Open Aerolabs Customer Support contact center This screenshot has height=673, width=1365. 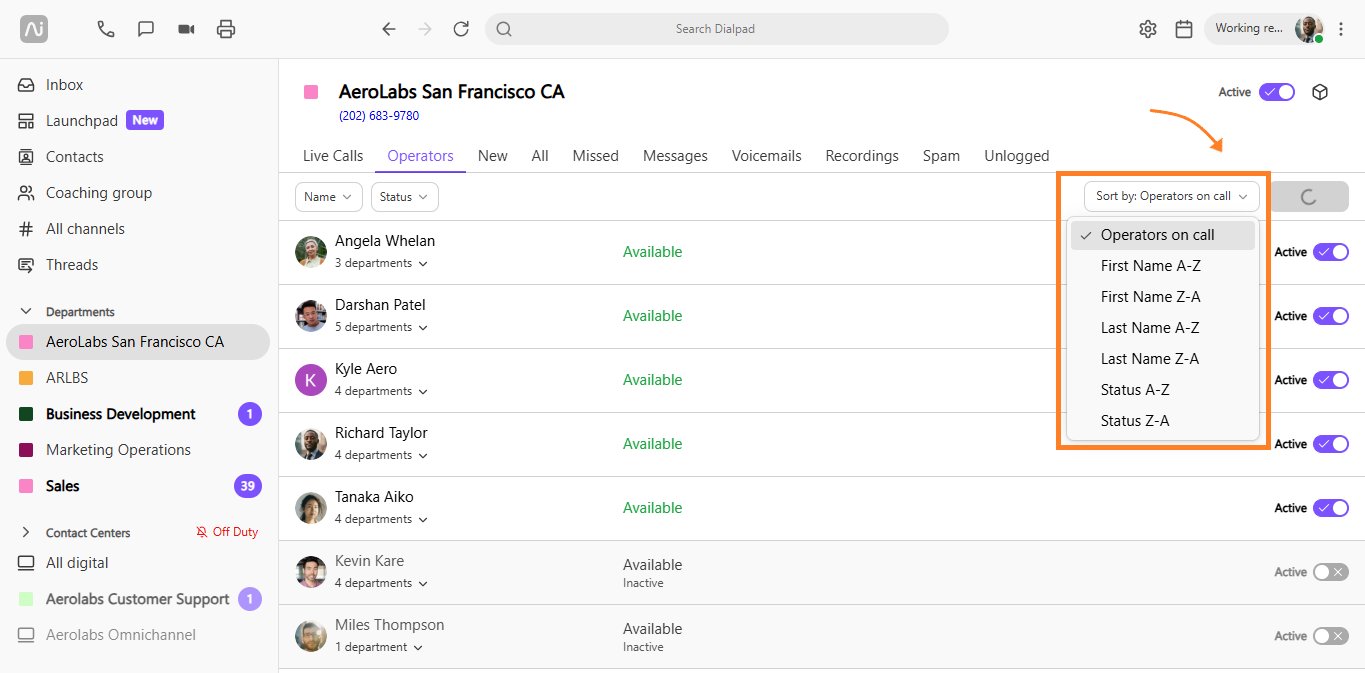[x=138, y=599]
